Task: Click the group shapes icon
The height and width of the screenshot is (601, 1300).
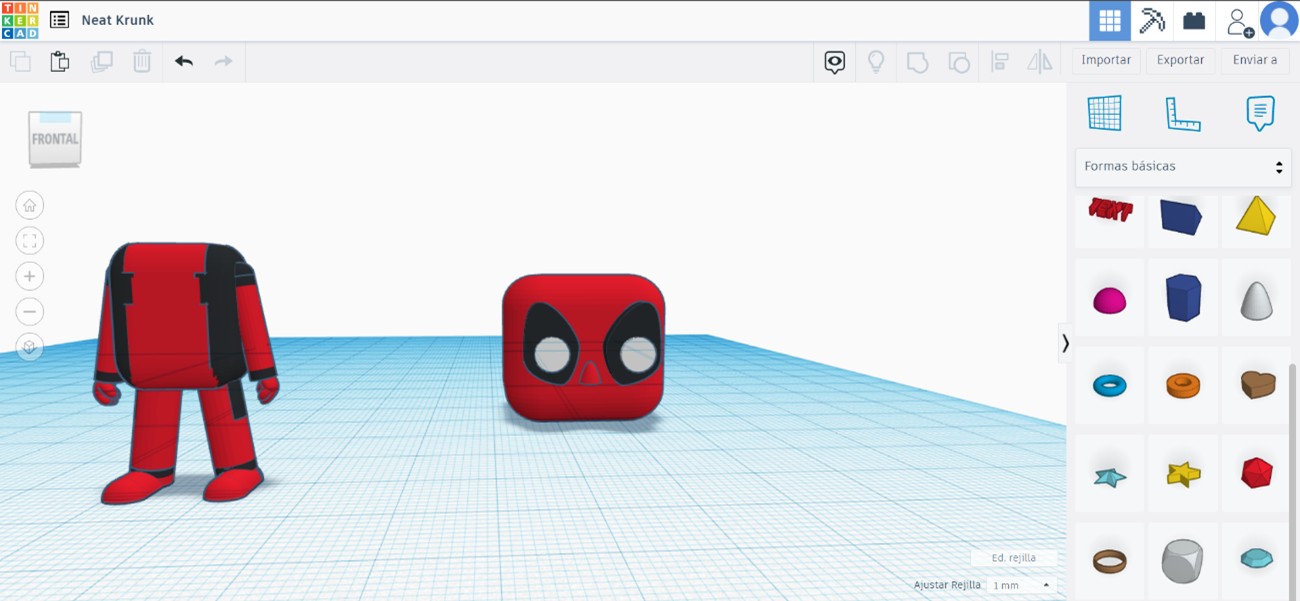Action: [917, 62]
